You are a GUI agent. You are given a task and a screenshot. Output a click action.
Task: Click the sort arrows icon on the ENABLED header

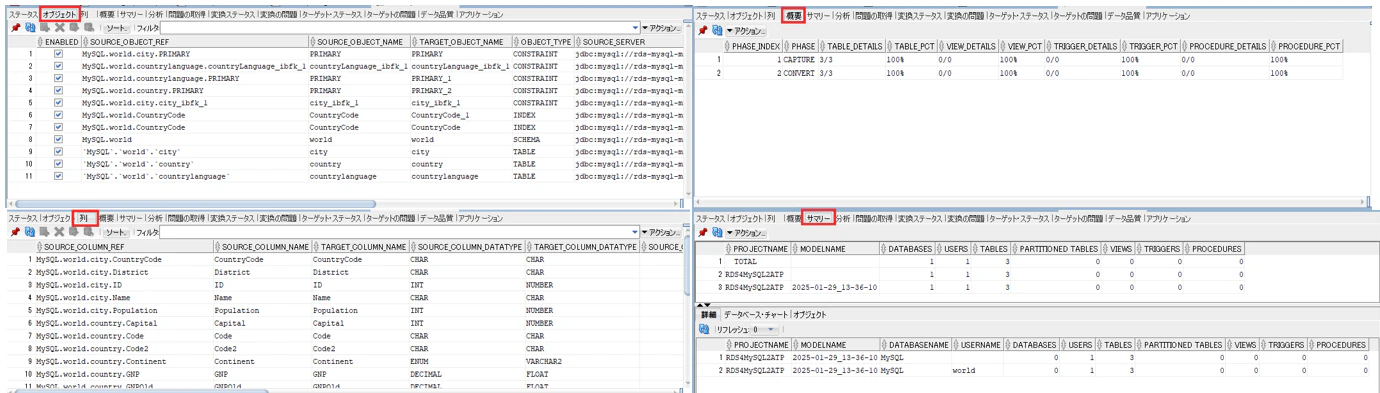pyautogui.click(x=40, y=42)
